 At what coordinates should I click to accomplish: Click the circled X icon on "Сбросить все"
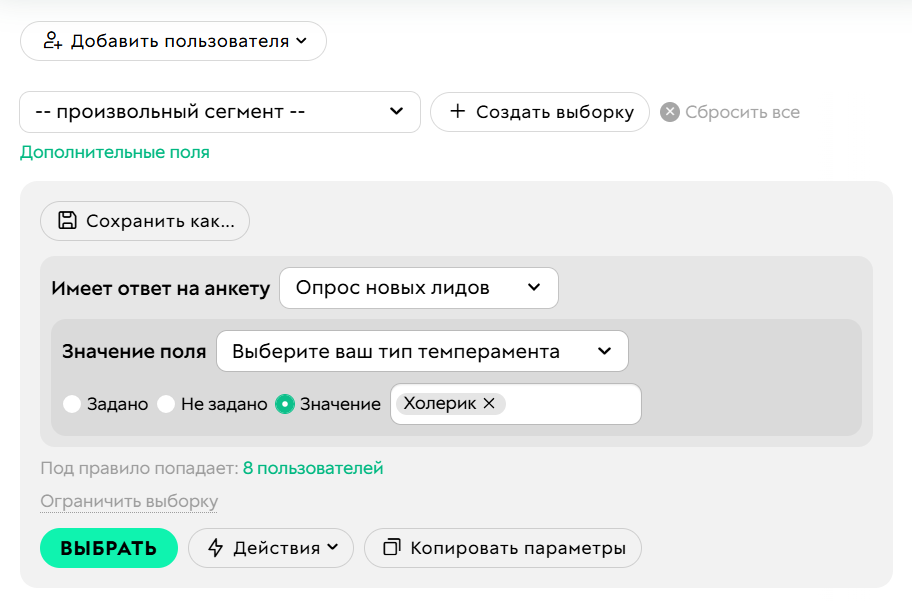(669, 112)
